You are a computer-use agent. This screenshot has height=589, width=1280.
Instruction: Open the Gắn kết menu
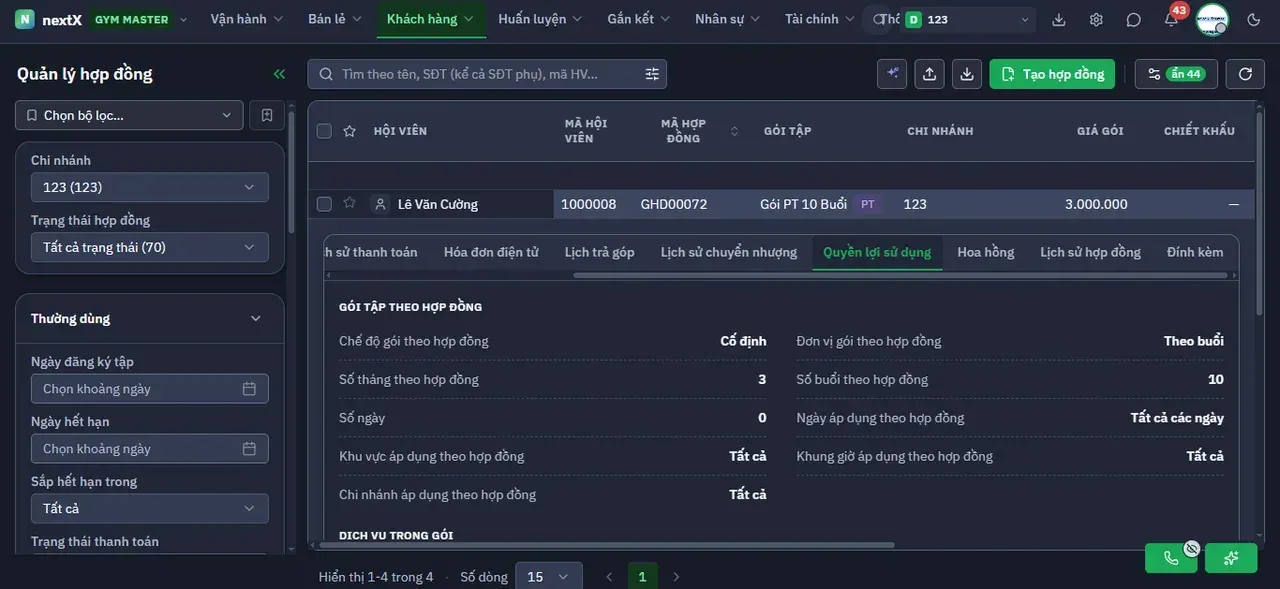pos(639,19)
